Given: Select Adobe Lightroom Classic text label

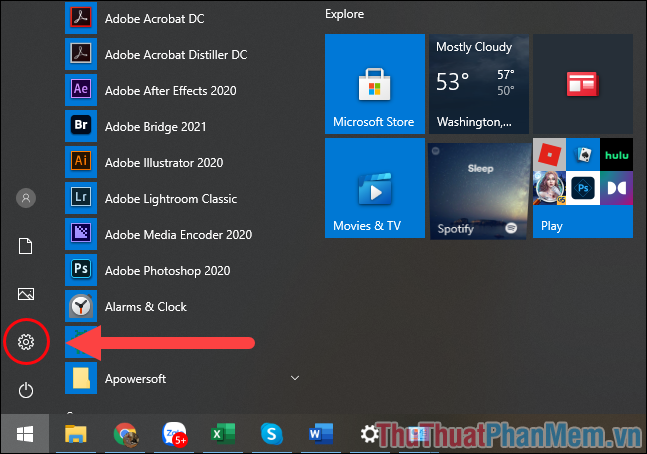Looking at the screenshot, I should (x=171, y=199).
